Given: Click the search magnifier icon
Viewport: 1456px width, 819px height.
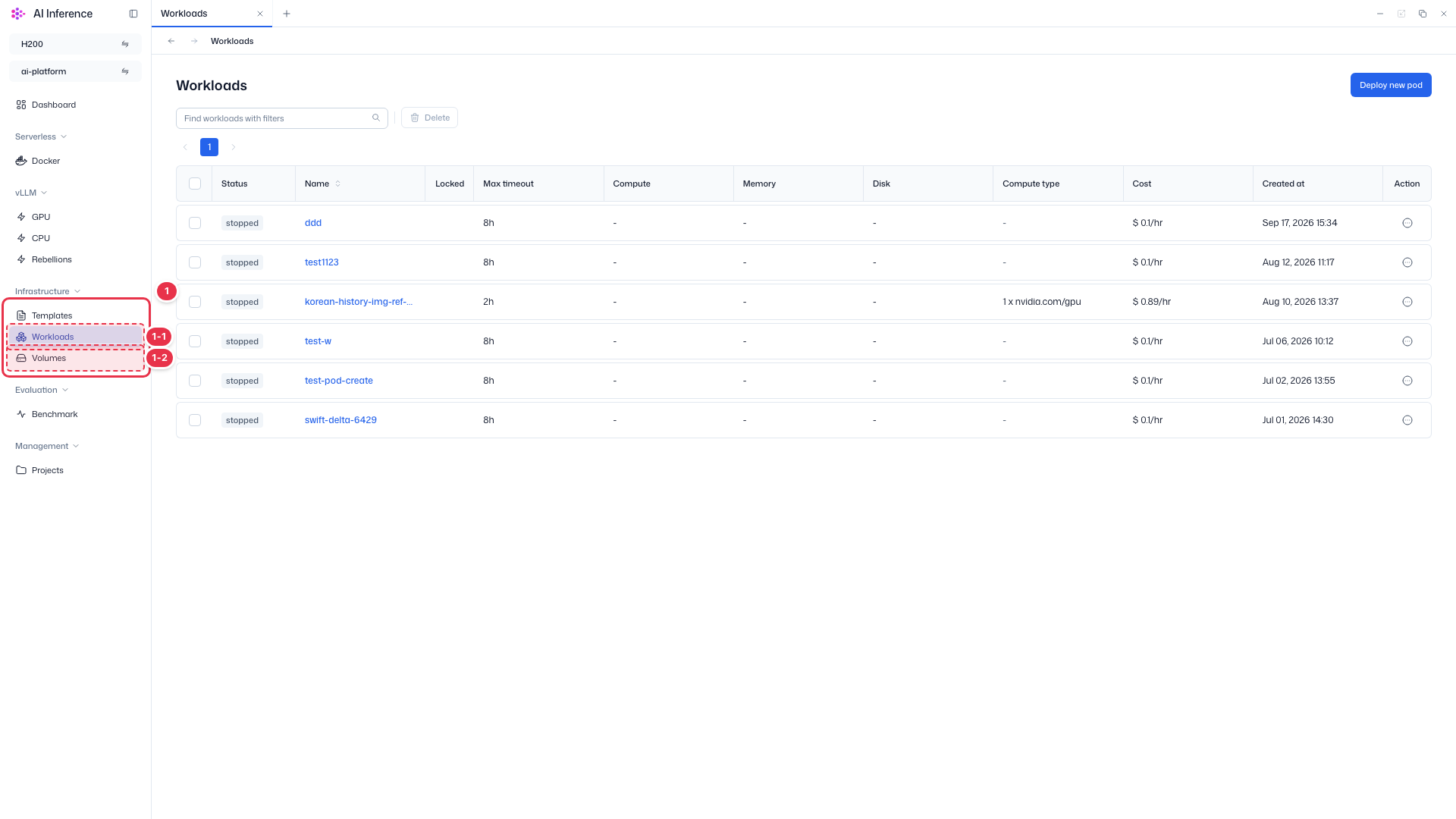Looking at the screenshot, I should 376,118.
